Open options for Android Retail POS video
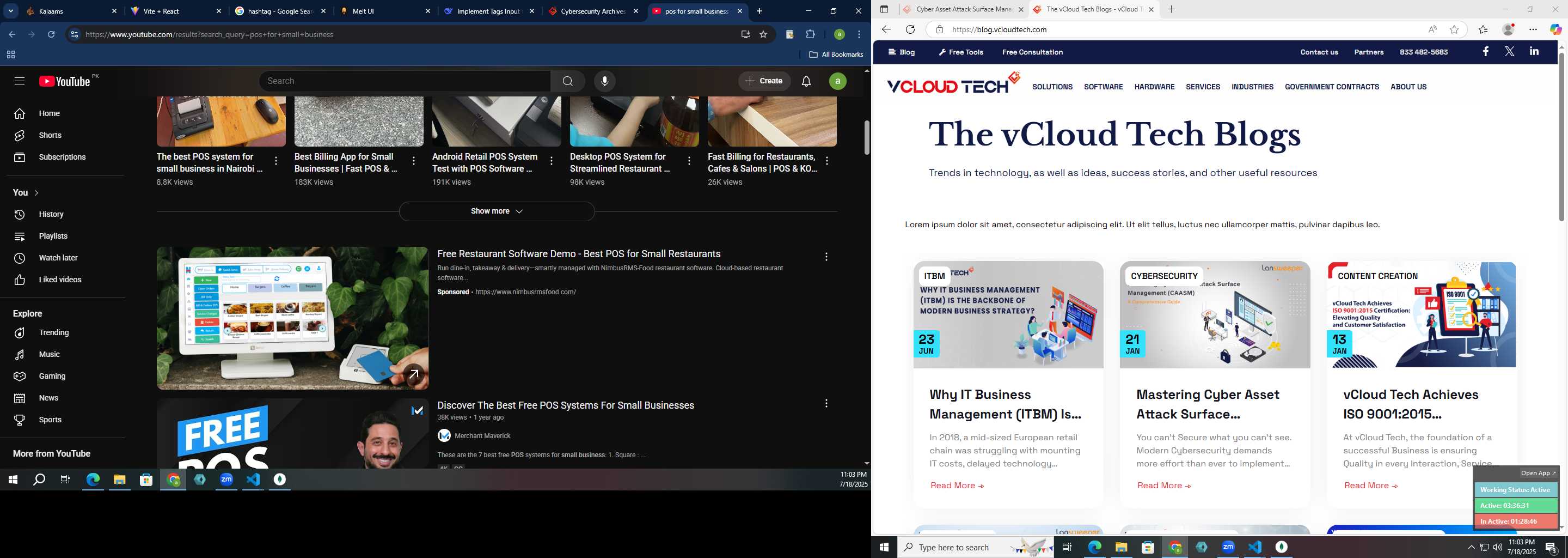 (552, 161)
